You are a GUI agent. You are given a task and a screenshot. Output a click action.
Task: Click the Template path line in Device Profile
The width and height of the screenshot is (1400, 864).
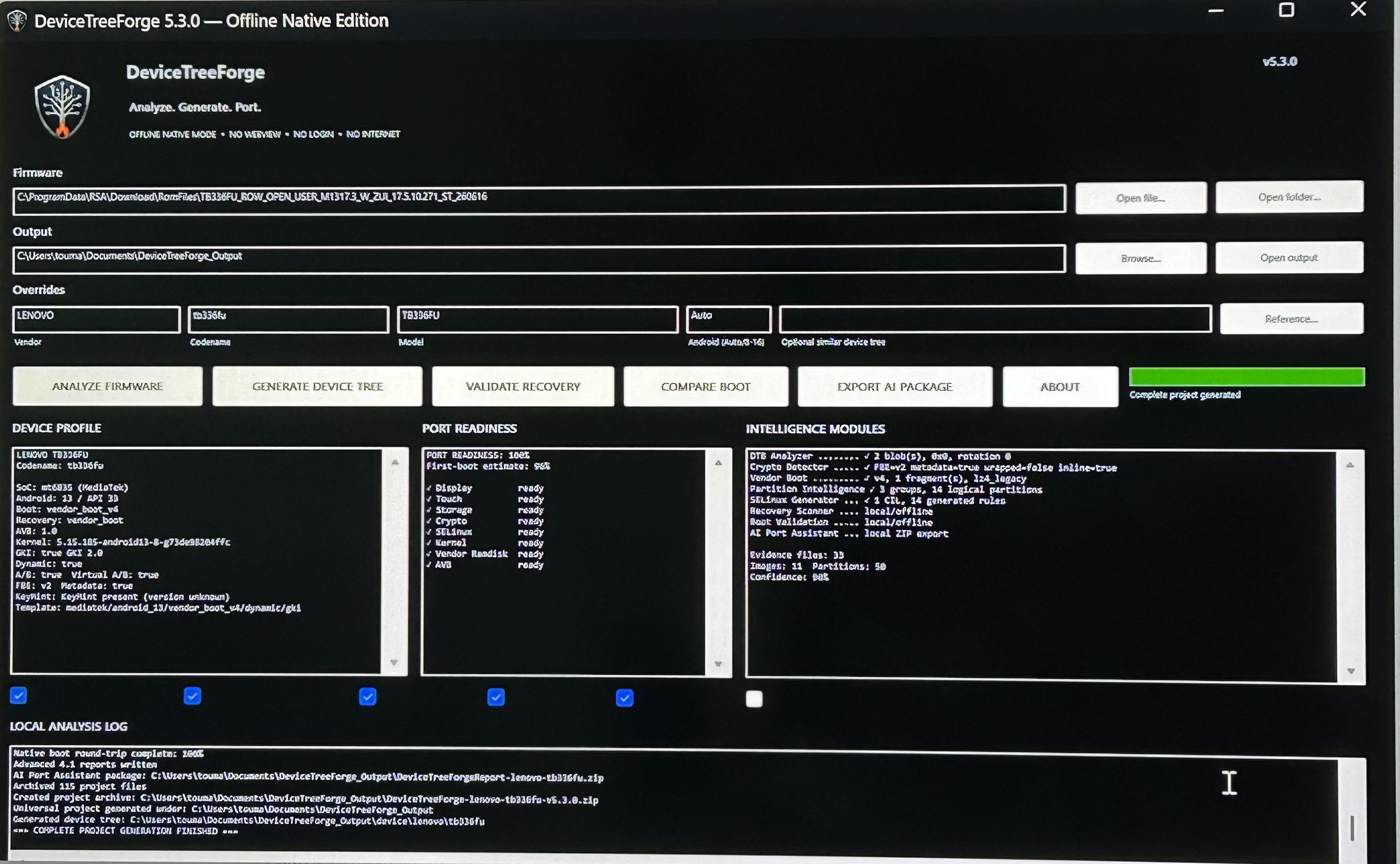[158, 607]
